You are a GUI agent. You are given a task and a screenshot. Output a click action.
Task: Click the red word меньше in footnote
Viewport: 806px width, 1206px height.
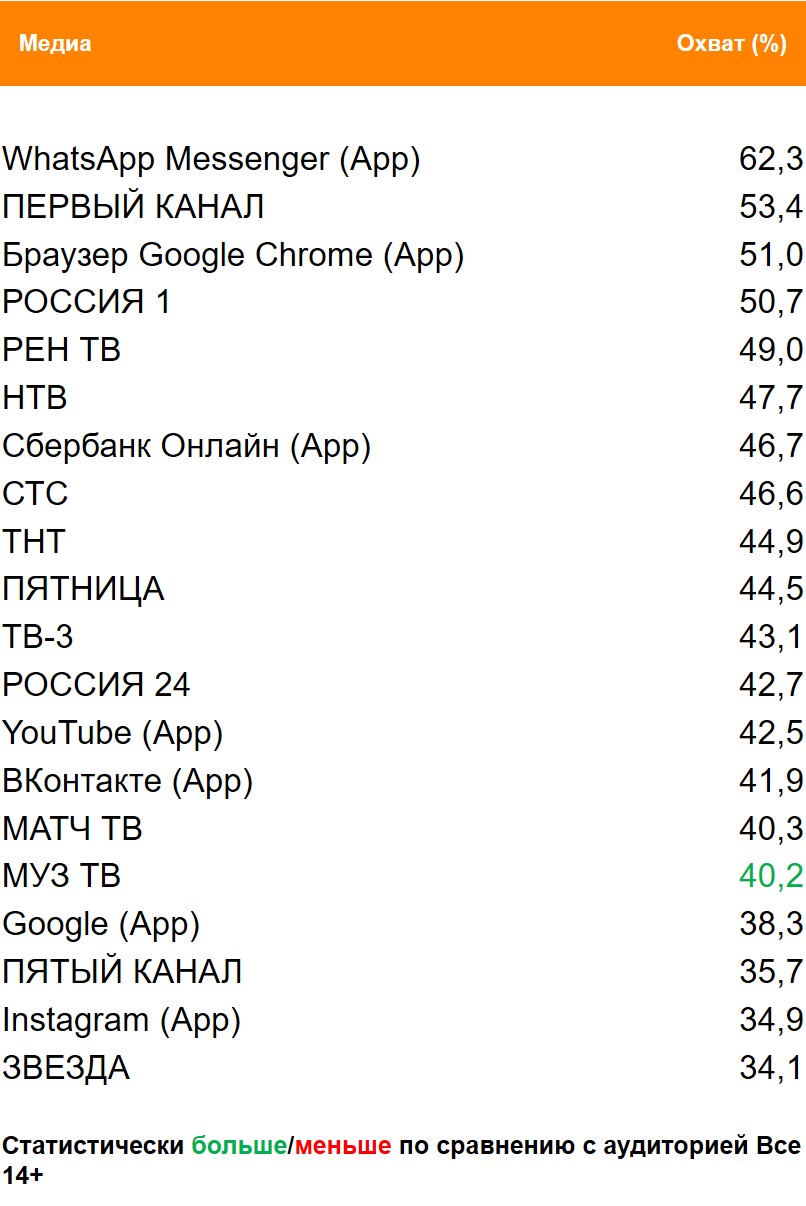[343, 1146]
